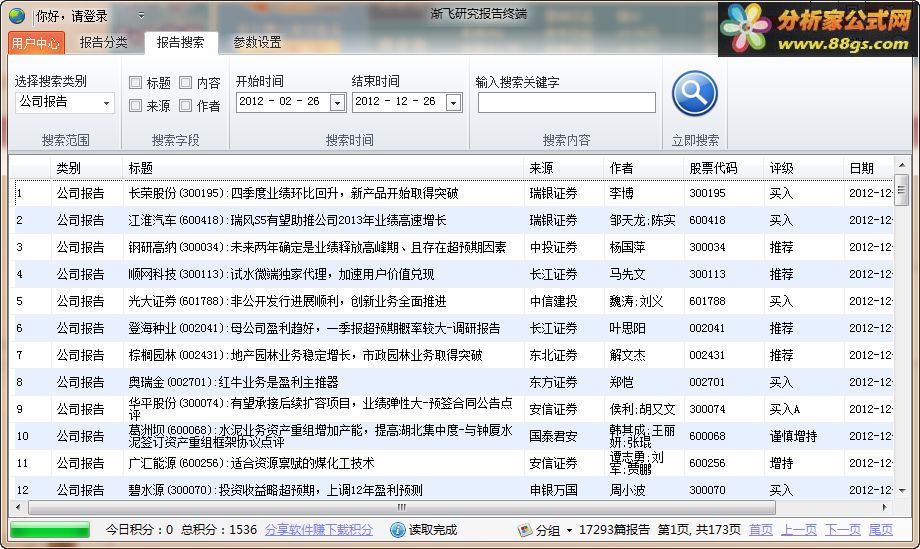This screenshot has height=549, width=920.
Task: Click the scroll up arrow of results list
Action: point(902,165)
